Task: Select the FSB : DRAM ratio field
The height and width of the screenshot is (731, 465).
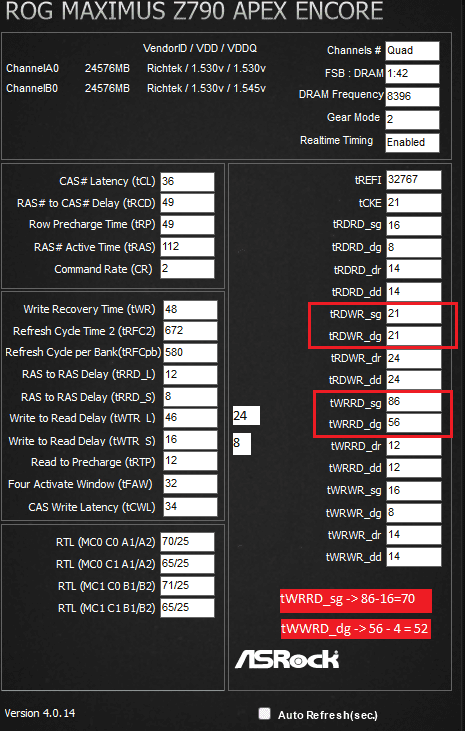Action: click(412, 74)
